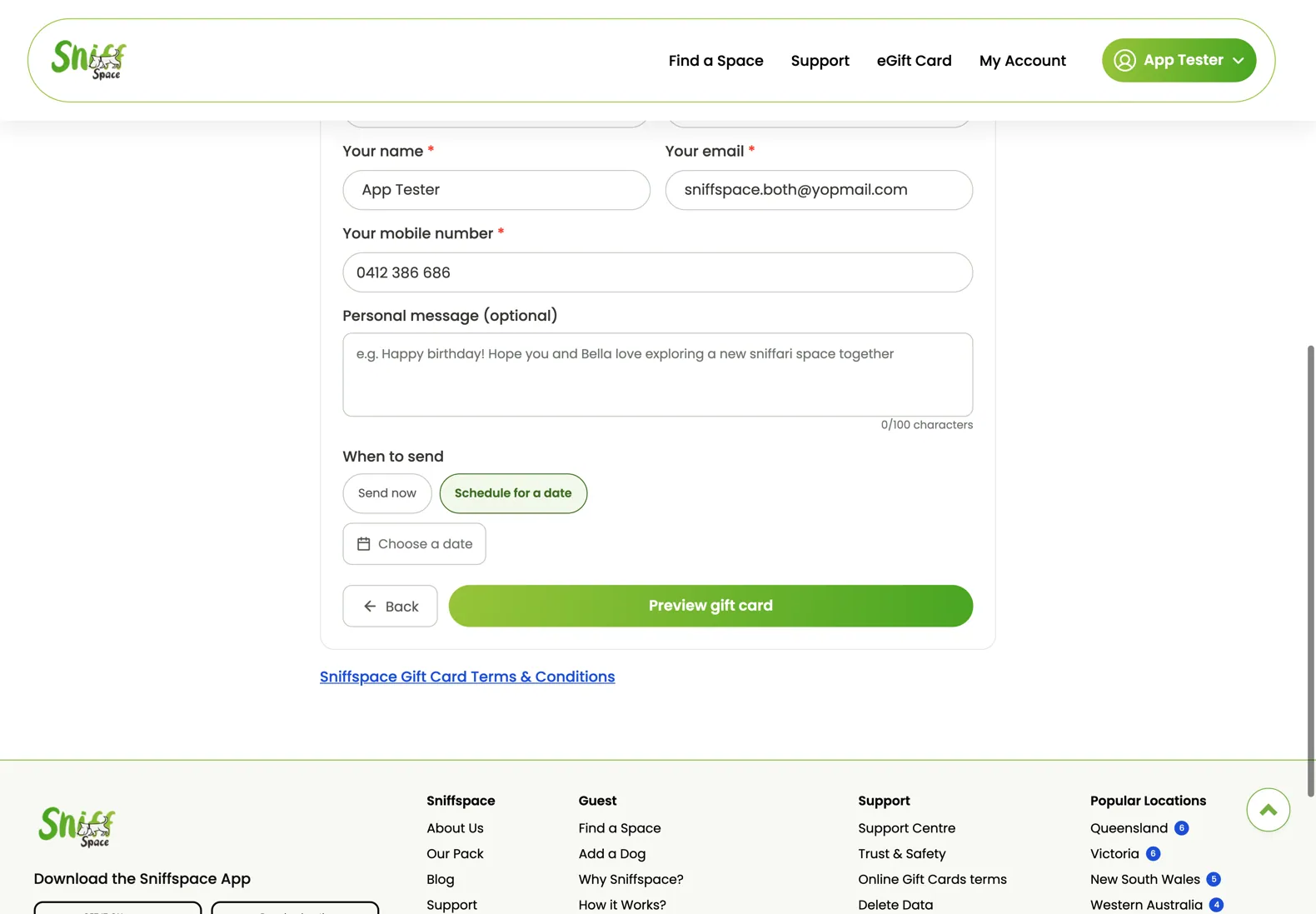Click the Sniffspace logo in header
The image size is (1316, 914).
88,60
